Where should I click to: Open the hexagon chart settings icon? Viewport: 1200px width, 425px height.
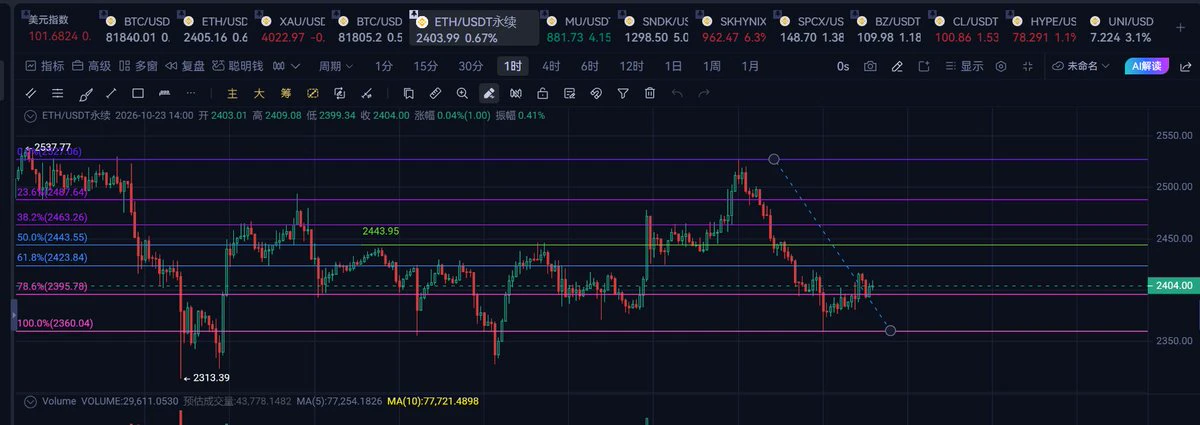(1001, 66)
